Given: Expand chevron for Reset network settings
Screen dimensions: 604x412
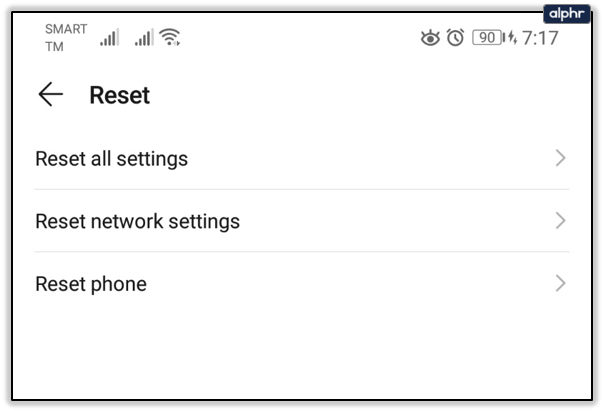Looking at the screenshot, I should click(x=561, y=221).
